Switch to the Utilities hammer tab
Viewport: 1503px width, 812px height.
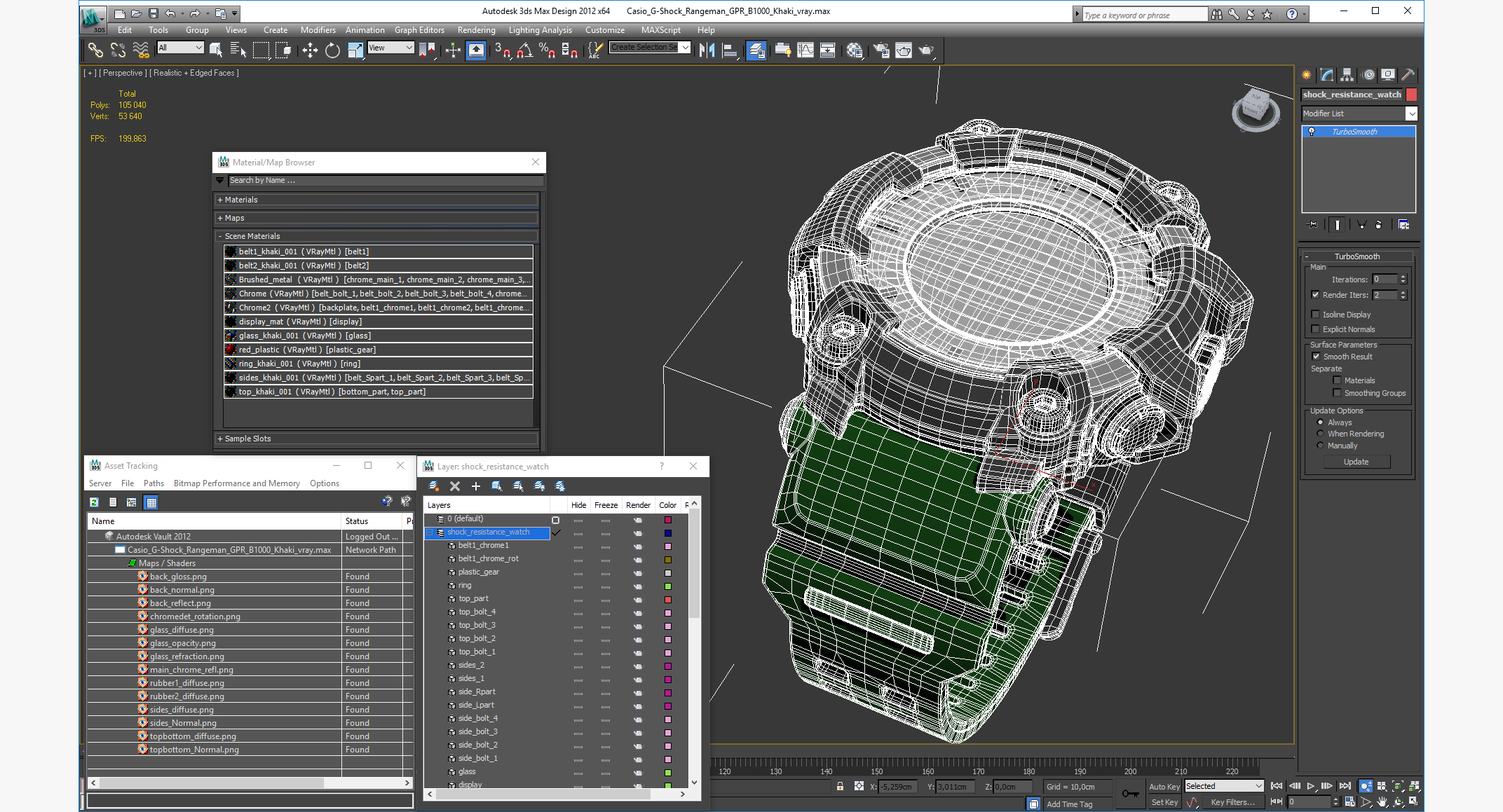(1408, 75)
